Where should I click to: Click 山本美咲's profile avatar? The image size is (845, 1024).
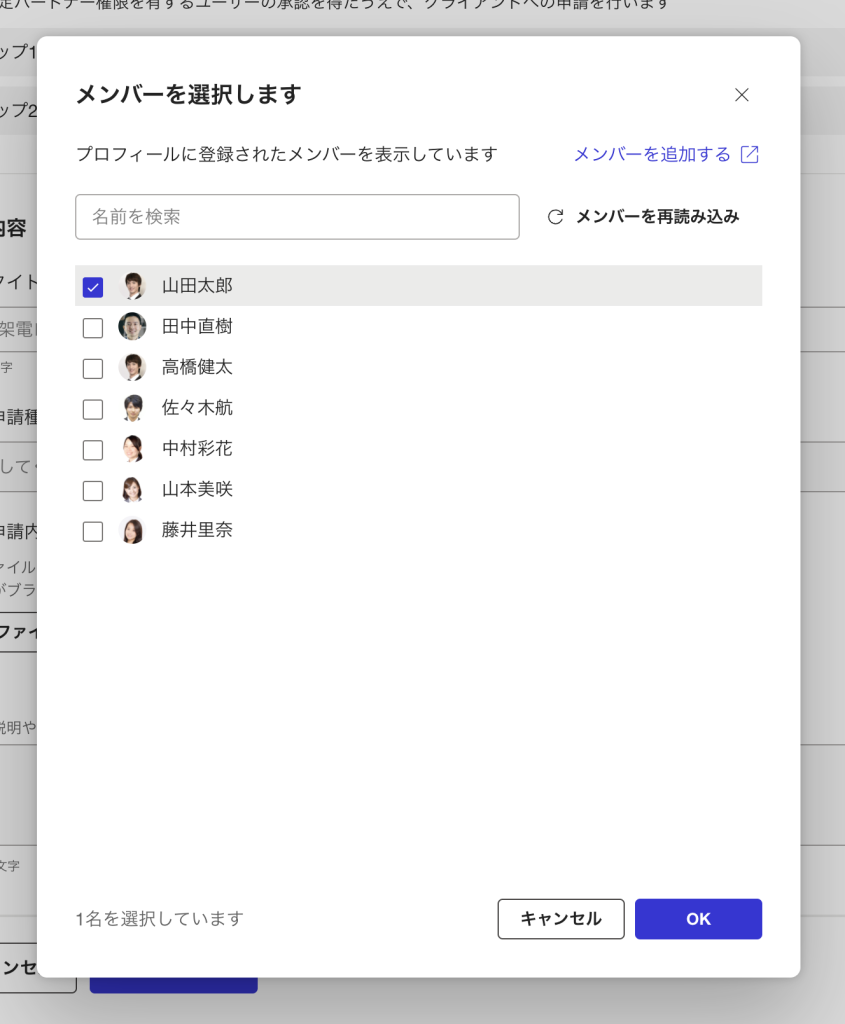click(132, 490)
